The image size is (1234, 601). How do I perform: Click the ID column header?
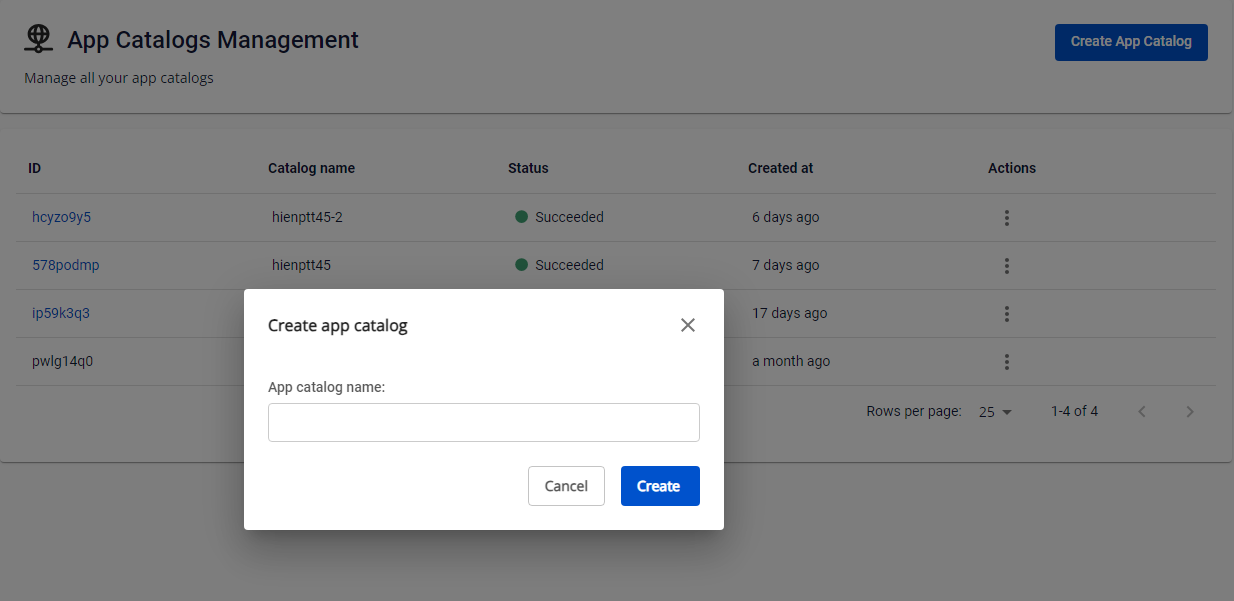[x=34, y=168]
